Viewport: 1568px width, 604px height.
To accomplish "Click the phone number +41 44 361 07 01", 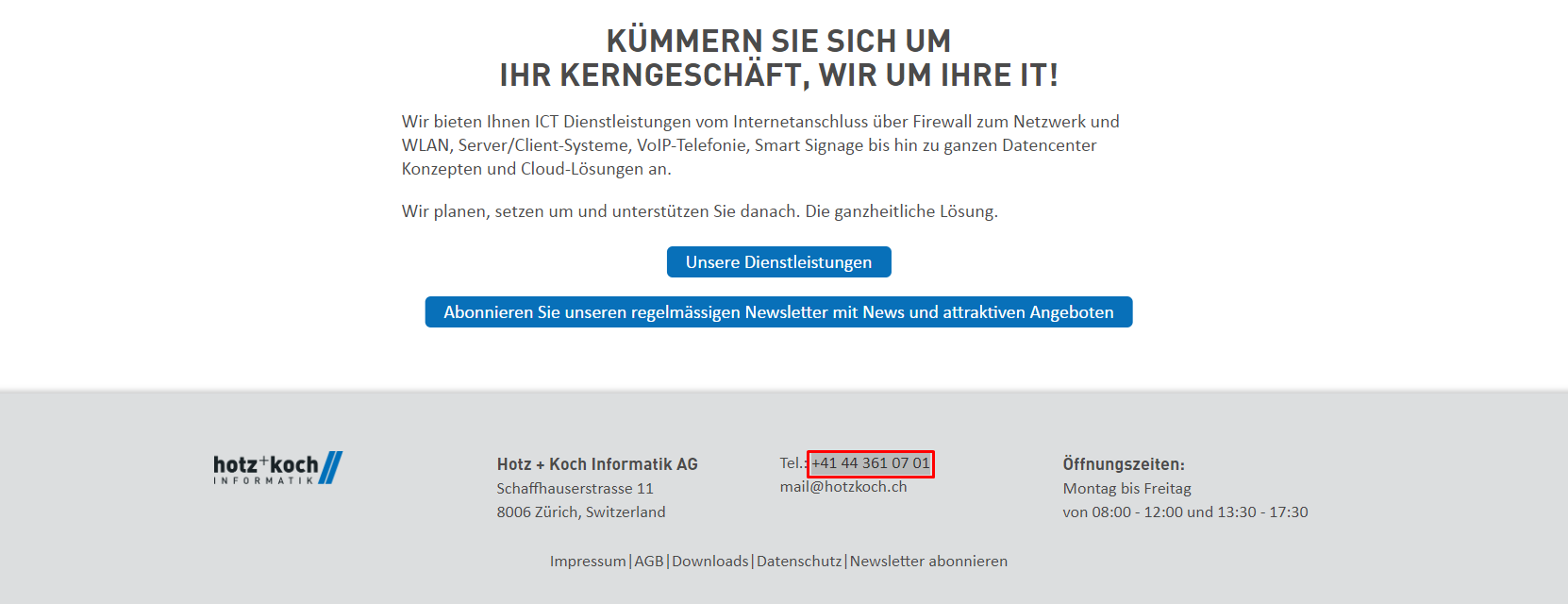I will pos(871,463).
